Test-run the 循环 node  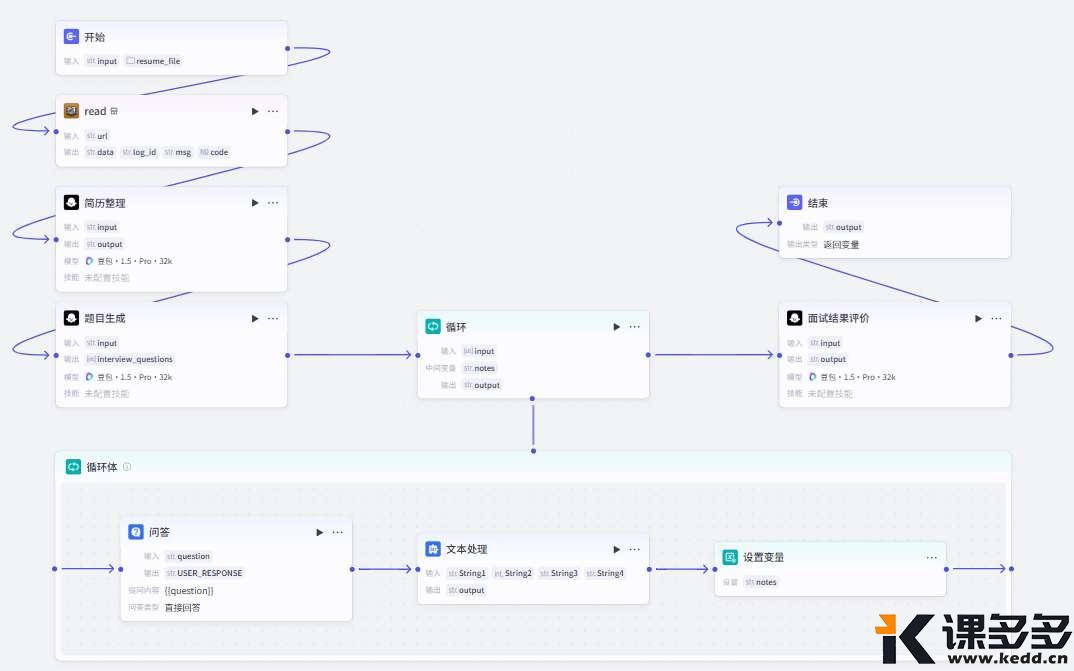617,327
